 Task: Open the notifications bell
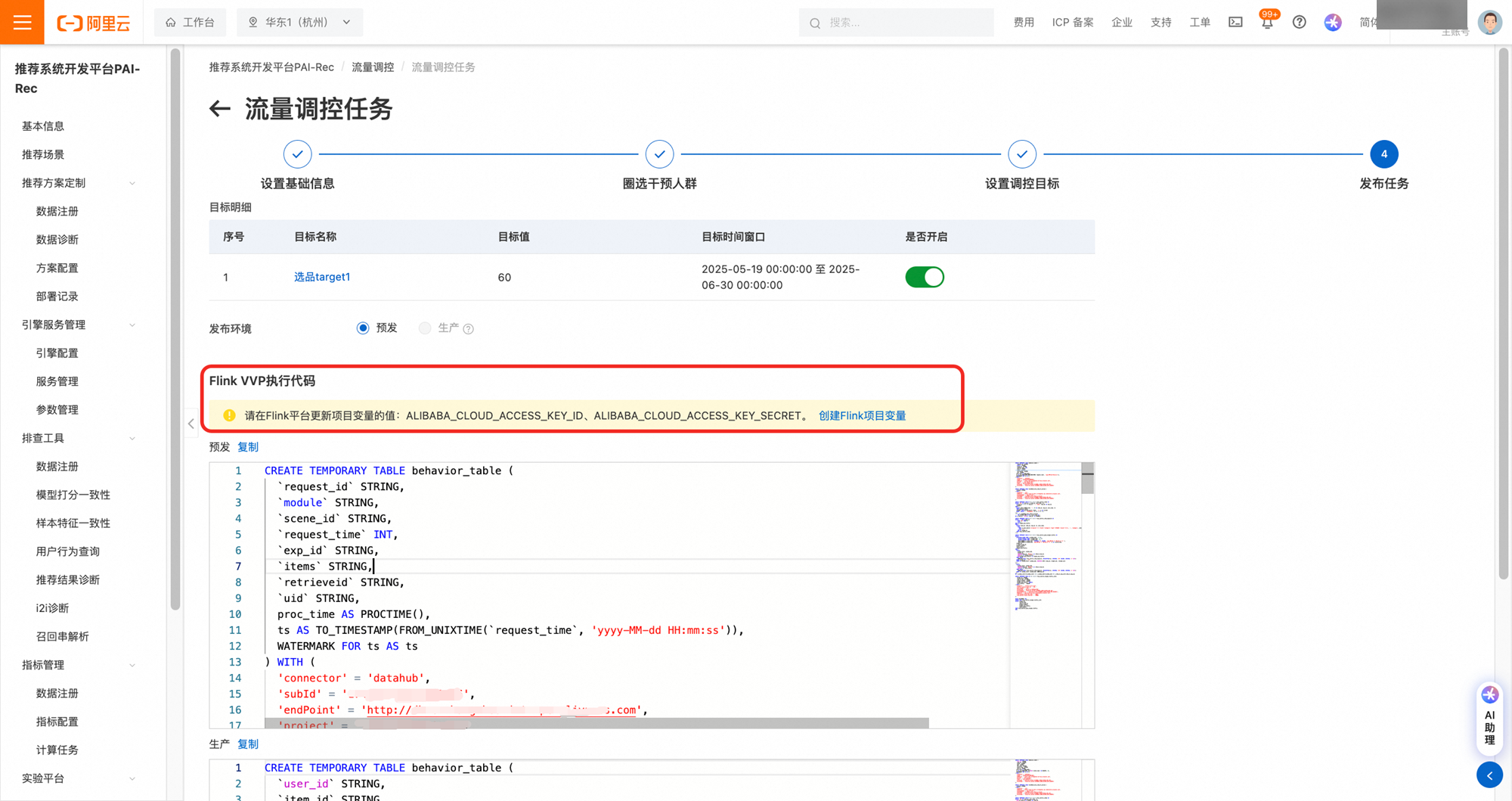click(x=1267, y=22)
